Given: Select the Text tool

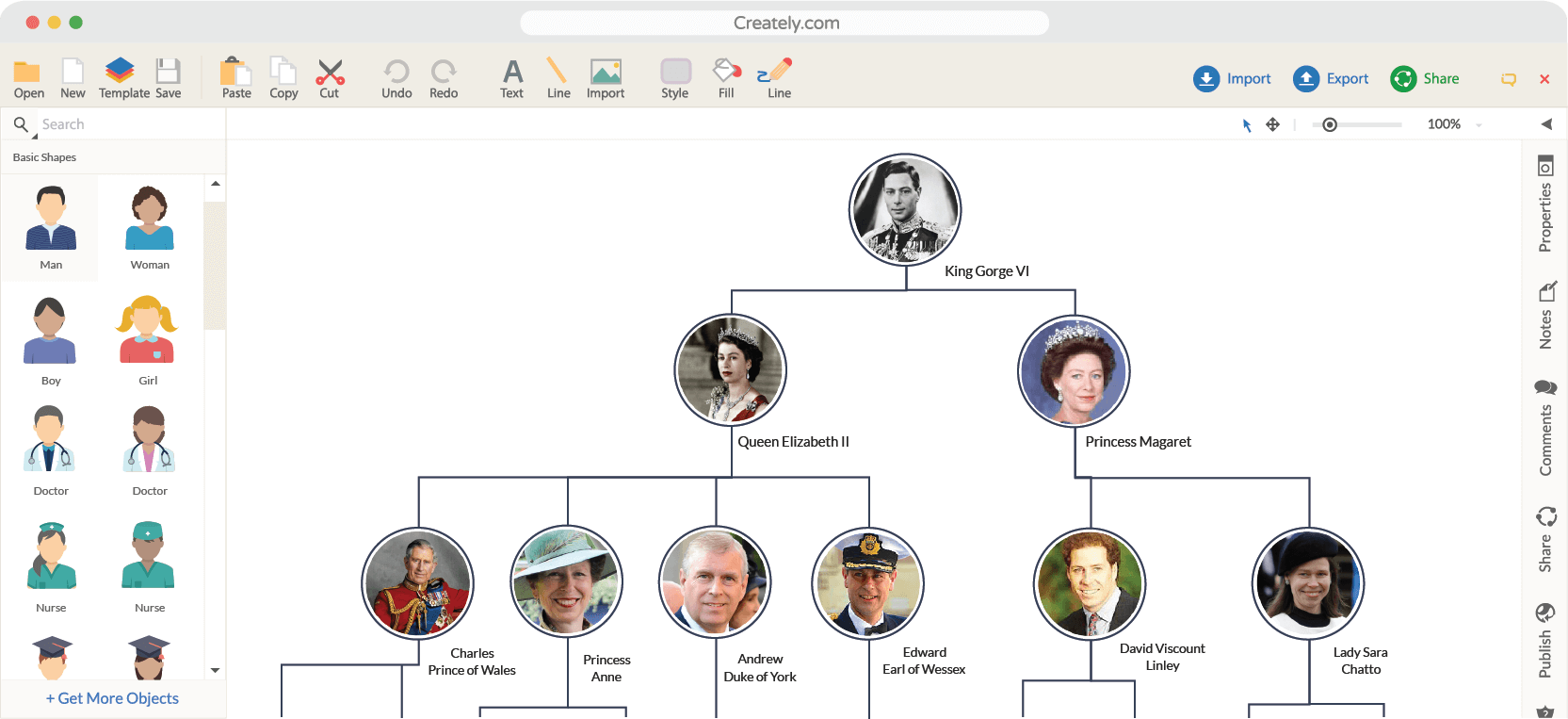Looking at the screenshot, I should [x=511, y=77].
